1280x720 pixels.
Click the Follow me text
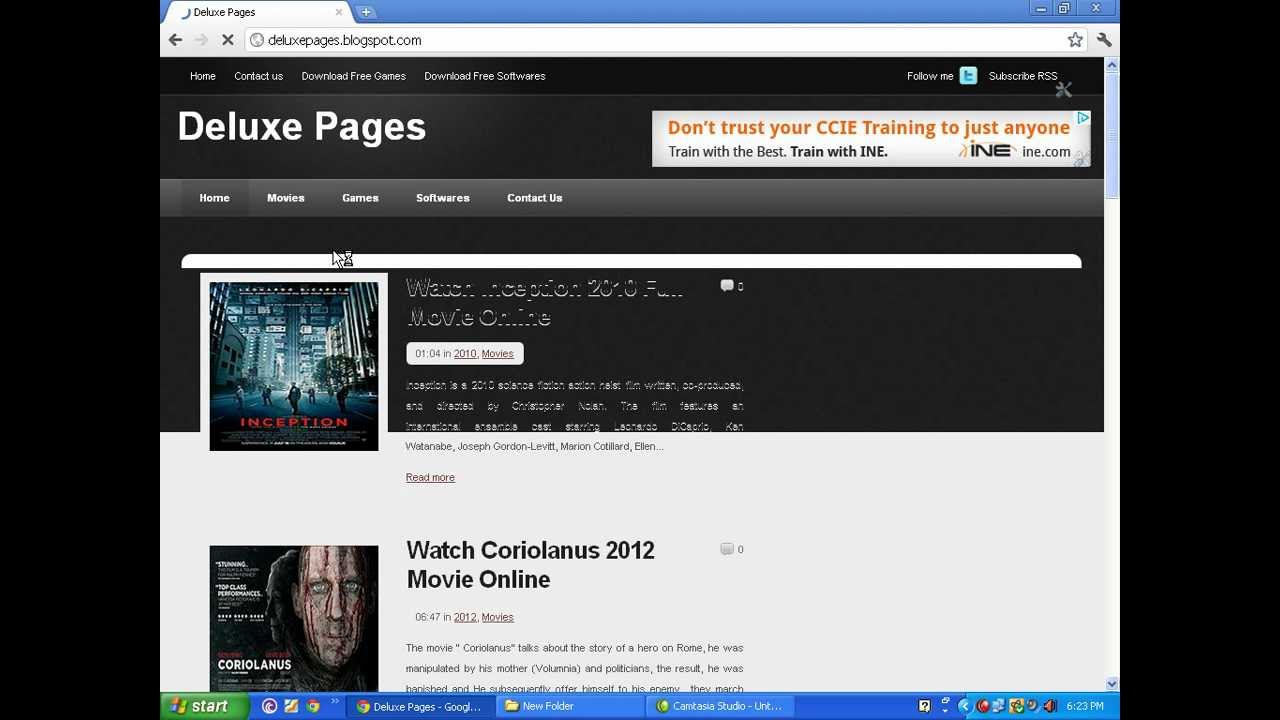tap(930, 76)
